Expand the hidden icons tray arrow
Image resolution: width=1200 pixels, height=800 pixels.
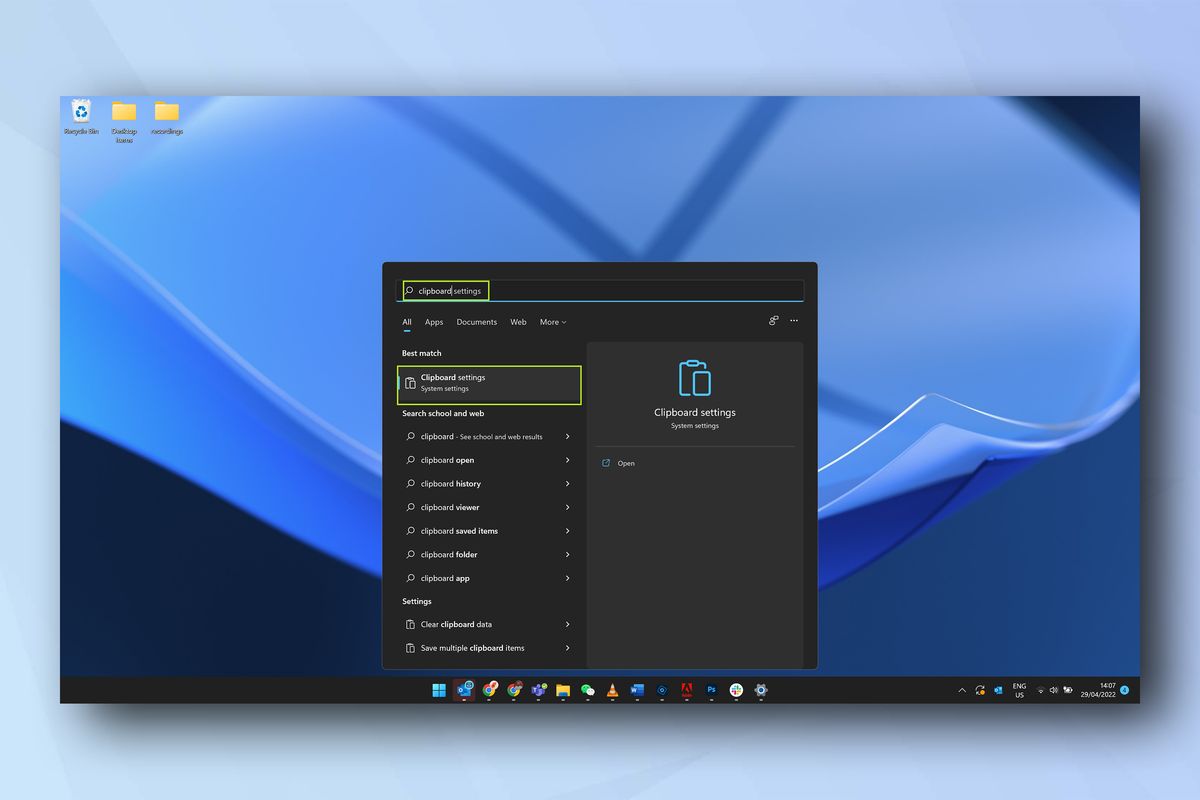coord(963,690)
